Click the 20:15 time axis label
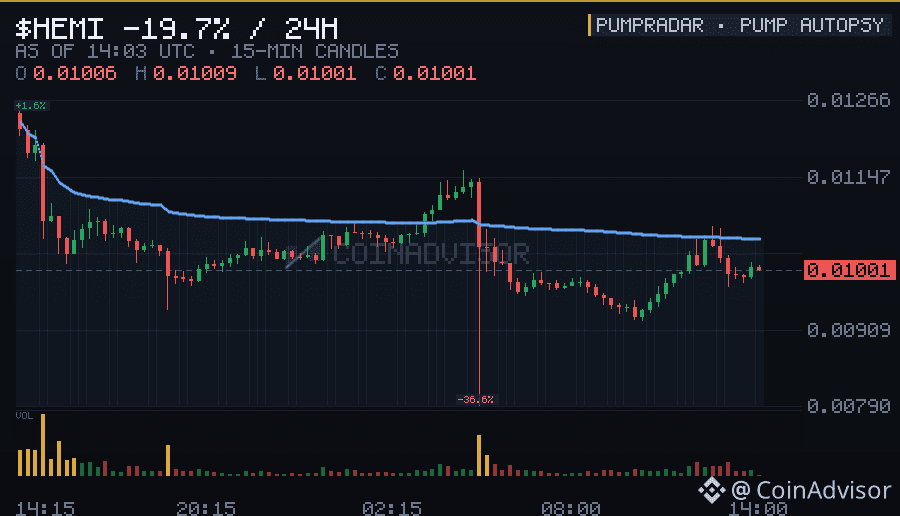900x516 pixels. click(x=206, y=509)
